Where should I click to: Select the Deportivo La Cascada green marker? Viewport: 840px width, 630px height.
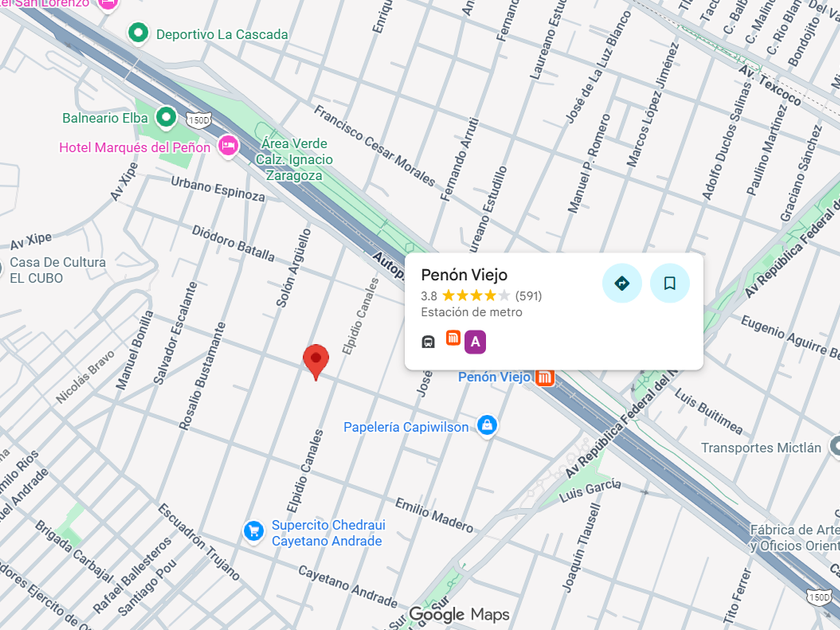coord(138,33)
